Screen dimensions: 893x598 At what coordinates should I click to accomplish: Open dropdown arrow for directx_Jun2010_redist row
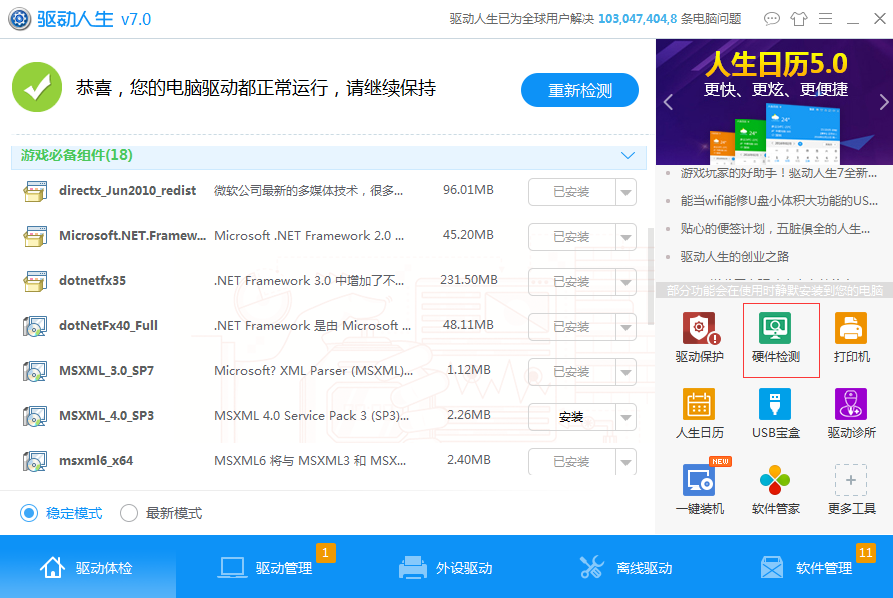[626, 192]
